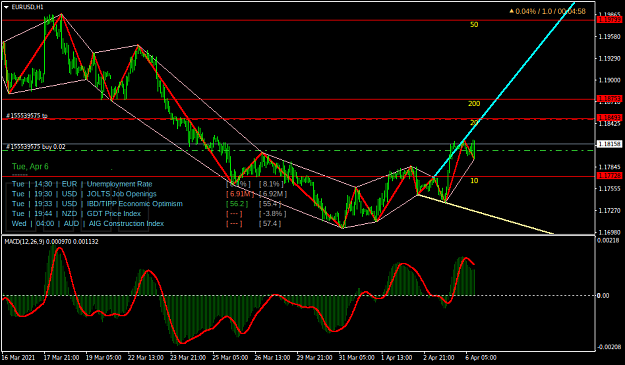Click the red price label 1.17728
This screenshot has width=625, height=365.
coord(609,176)
